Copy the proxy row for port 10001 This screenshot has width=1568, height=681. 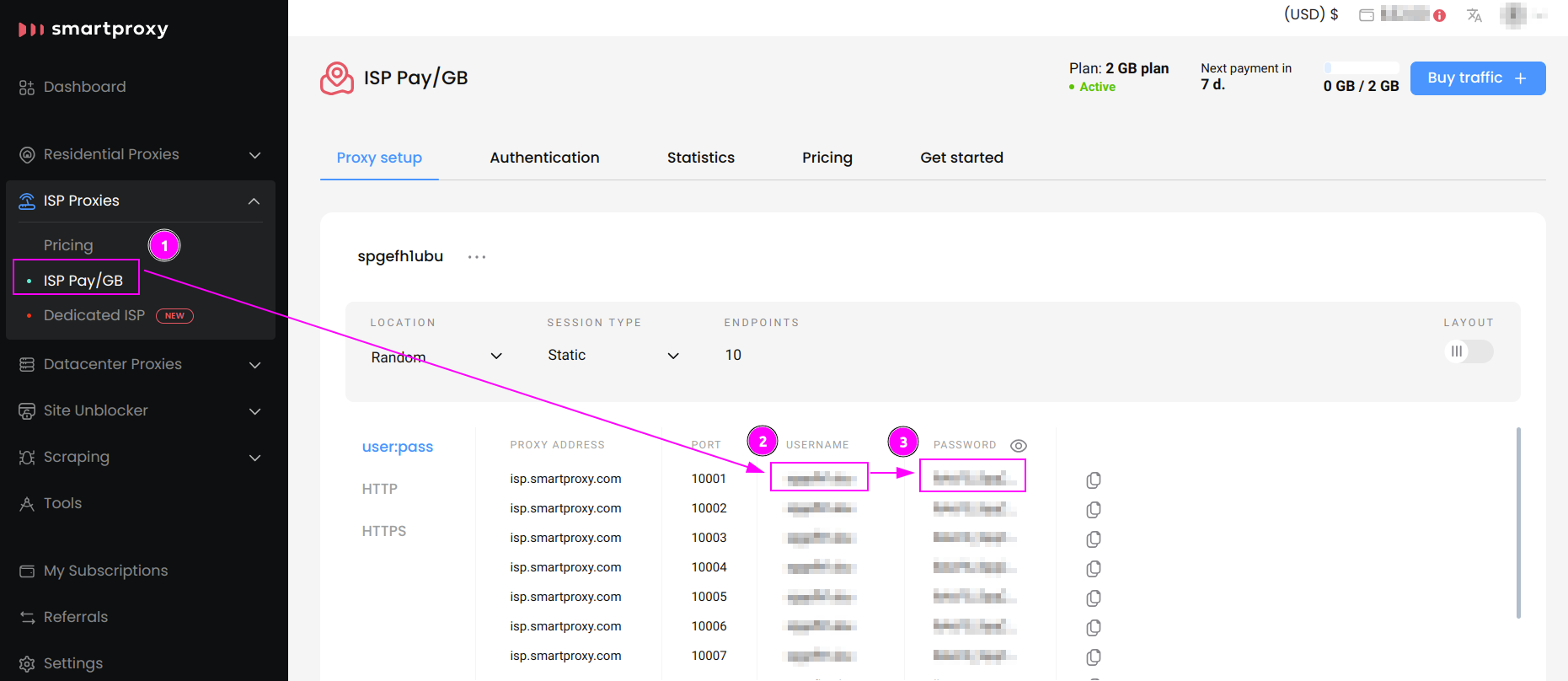tap(1094, 480)
